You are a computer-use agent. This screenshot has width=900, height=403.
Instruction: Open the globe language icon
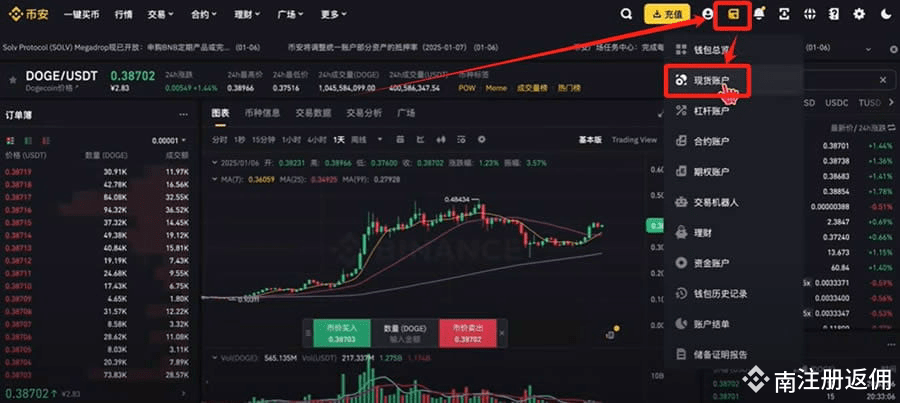(809, 14)
